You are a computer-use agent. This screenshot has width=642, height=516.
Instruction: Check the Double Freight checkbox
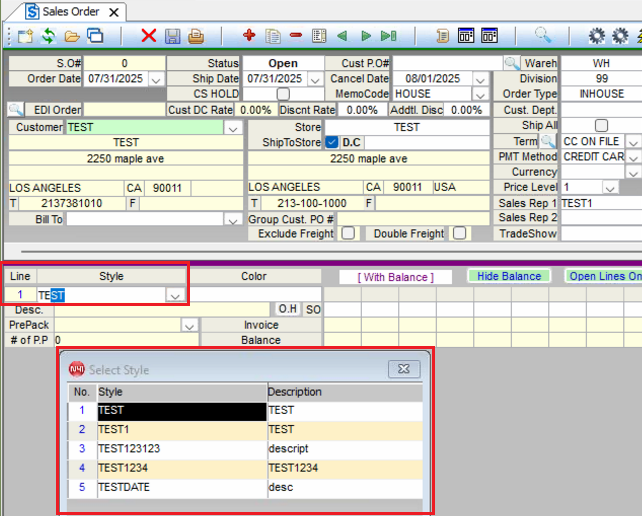(x=459, y=233)
